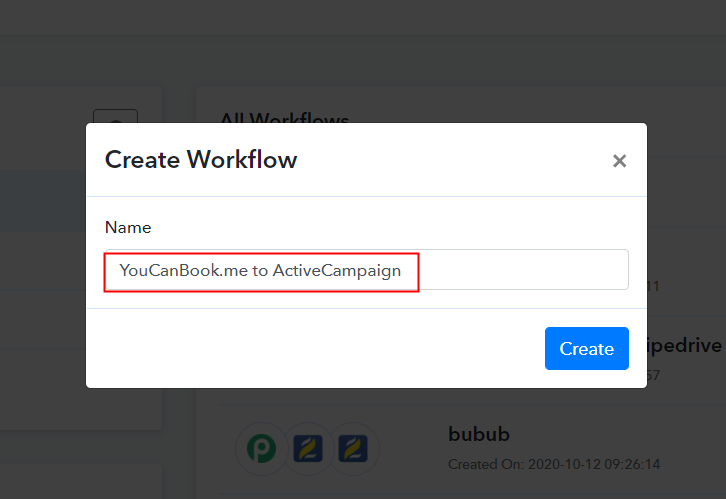Click the Name input field

pos(367,270)
